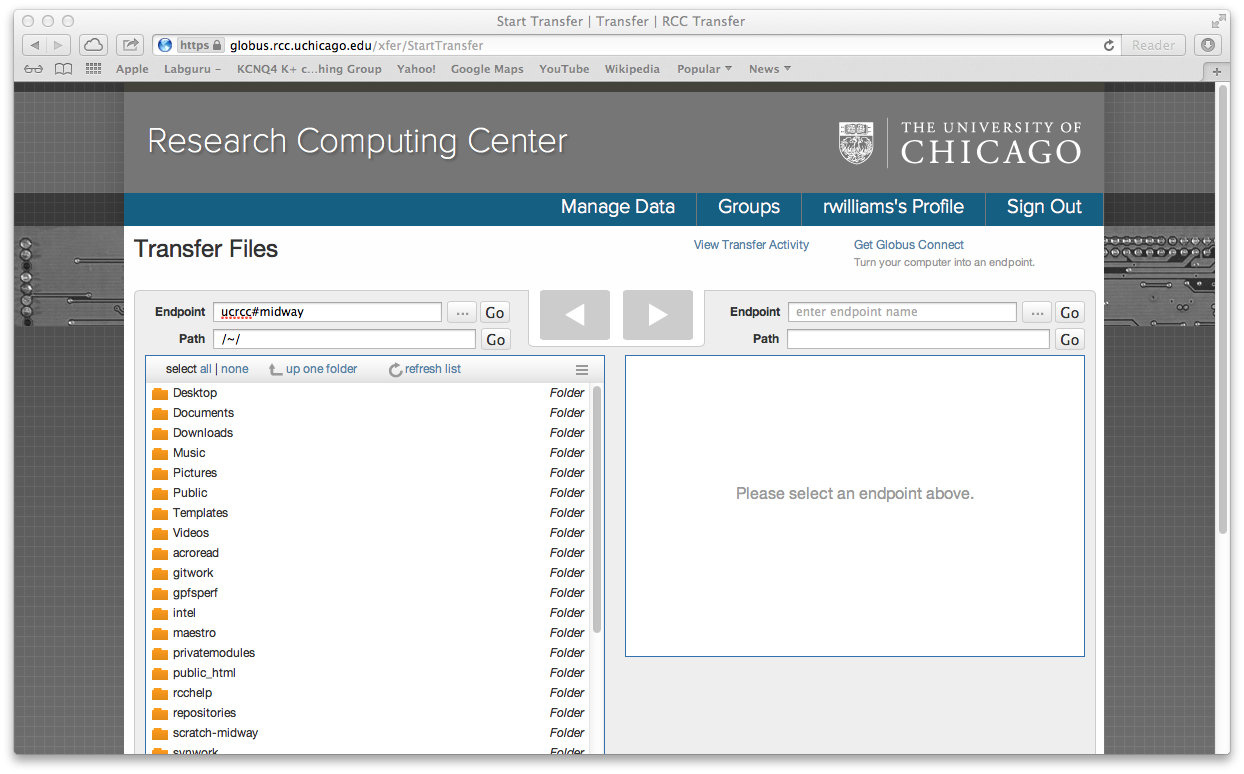This screenshot has height=774, width=1244.
Task: Click the refresh list circular icon
Action: 396,370
